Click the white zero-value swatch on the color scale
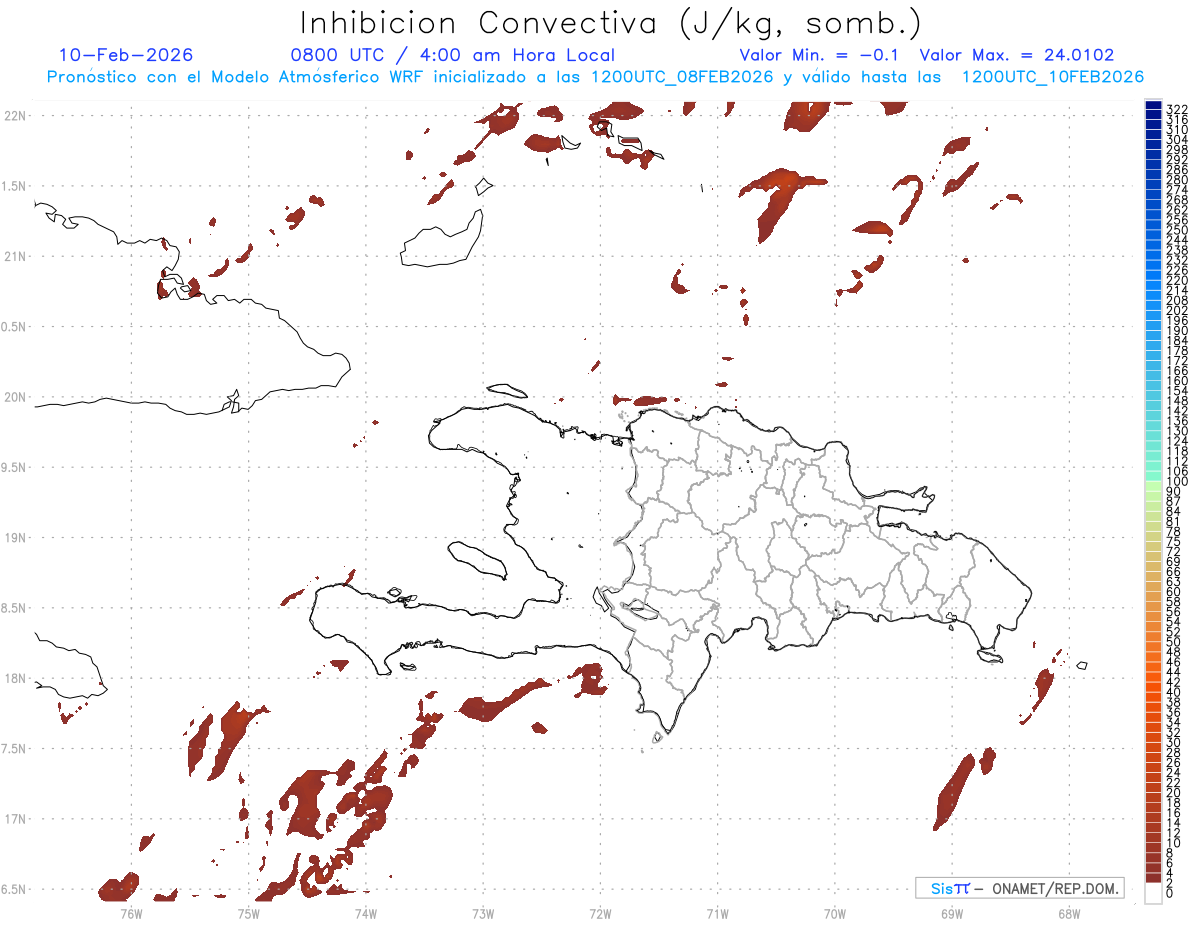 (1153, 893)
